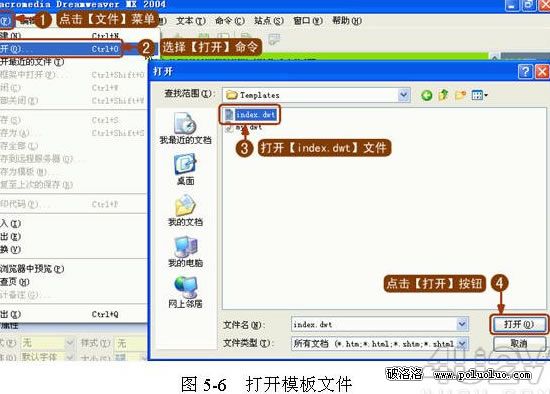The width and height of the screenshot is (550, 394).
Task: Choose the exit Ctrl+Q menu item
Action: click(74, 314)
